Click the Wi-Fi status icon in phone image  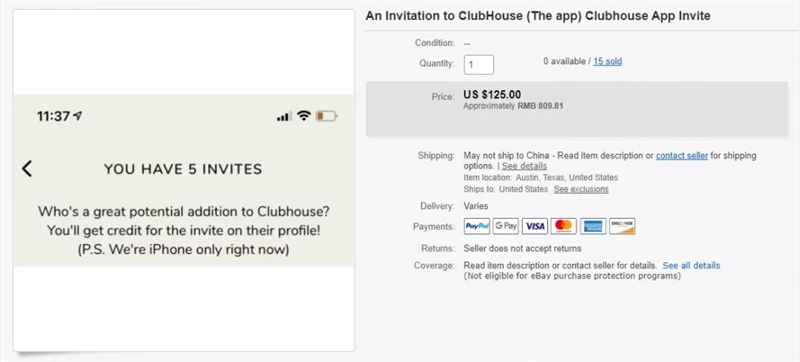(304, 116)
